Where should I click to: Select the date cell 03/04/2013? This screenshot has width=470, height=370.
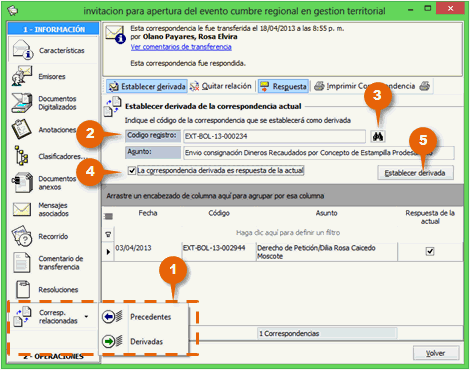click(148, 252)
